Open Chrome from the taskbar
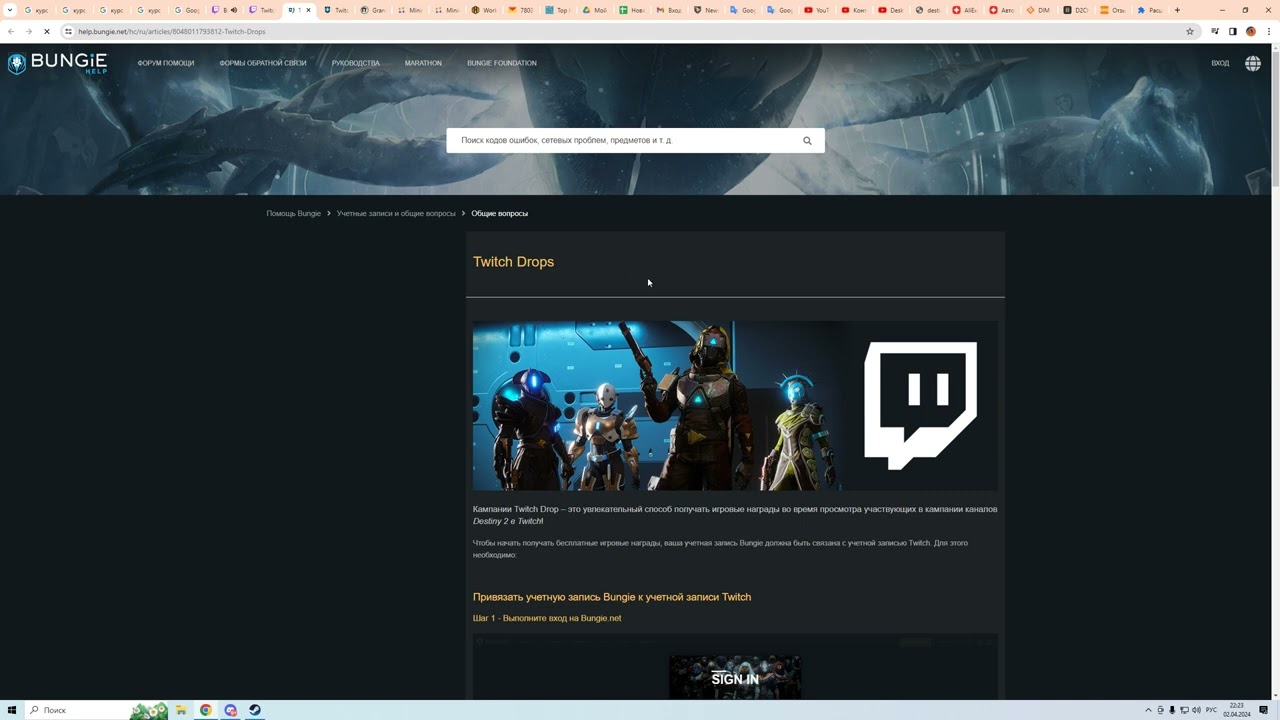 (x=205, y=710)
